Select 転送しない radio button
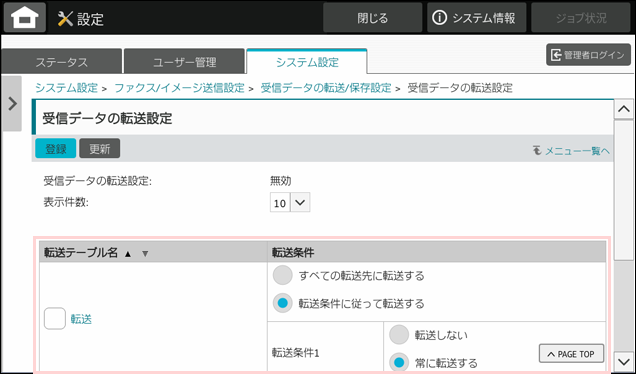The height and width of the screenshot is (374, 636). click(x=399, y=335)
